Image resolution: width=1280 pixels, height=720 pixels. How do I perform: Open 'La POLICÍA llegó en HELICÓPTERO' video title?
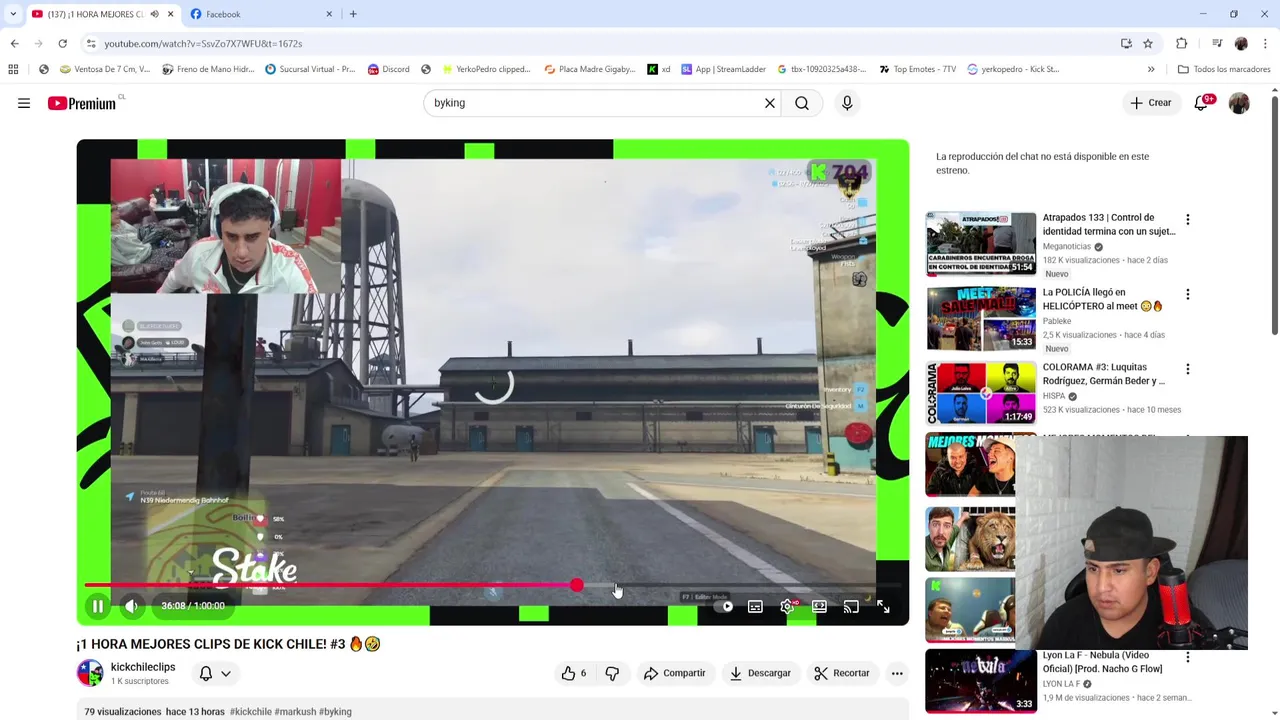(x=1103, y=299)
